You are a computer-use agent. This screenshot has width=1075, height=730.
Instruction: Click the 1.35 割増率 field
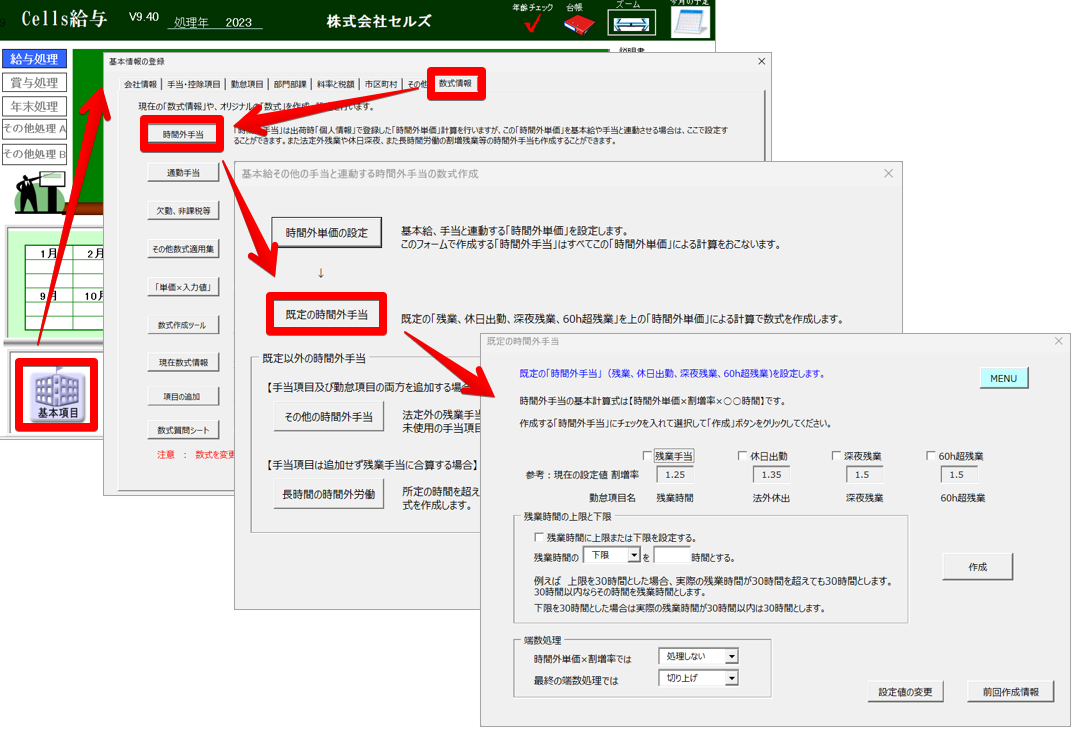coord(771,474)
